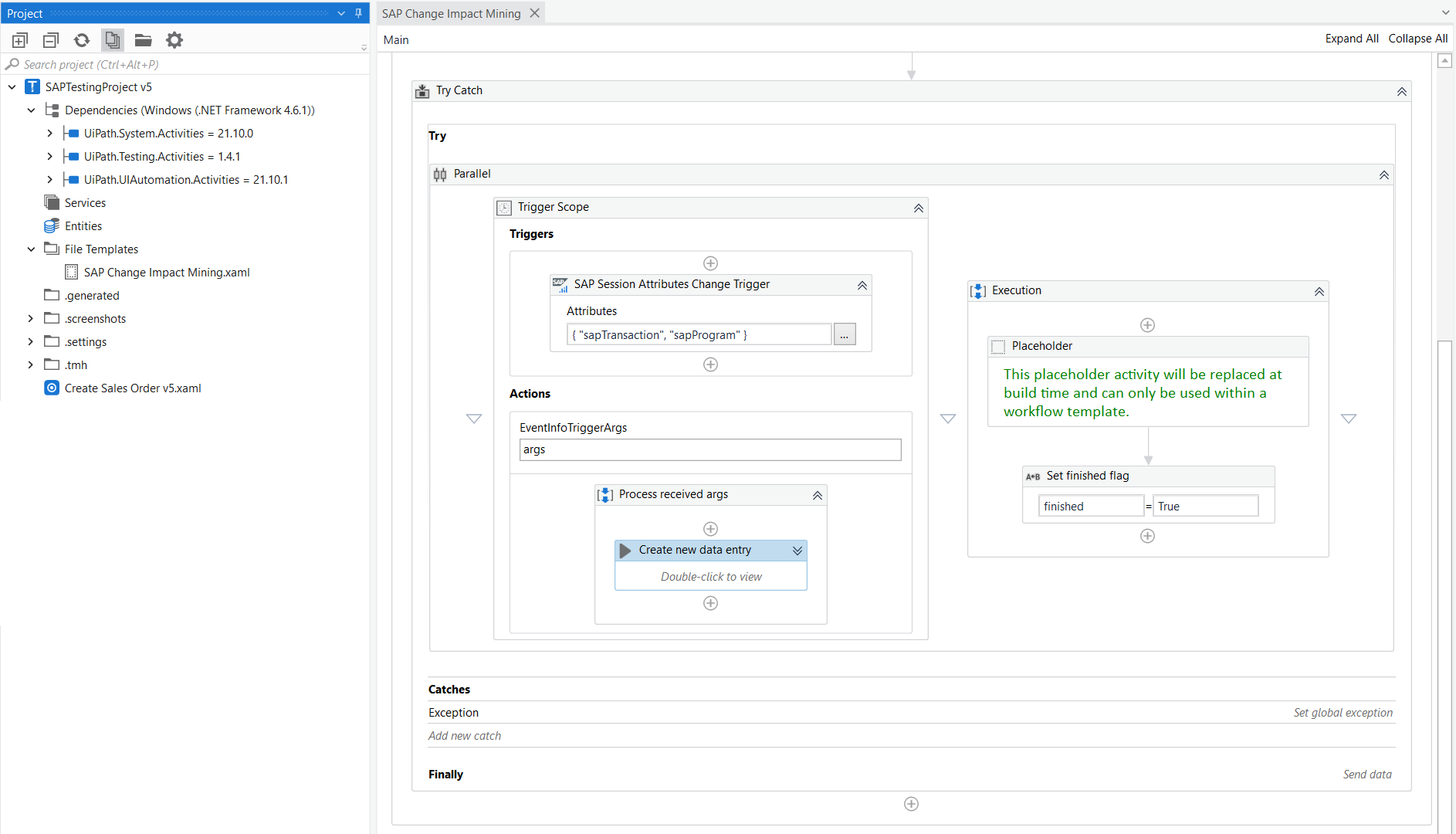The height and width of the screenshot is (834, 1456).
Task: Click the finished variable field
Action: pyautogui.click(x=1091, y=507)
